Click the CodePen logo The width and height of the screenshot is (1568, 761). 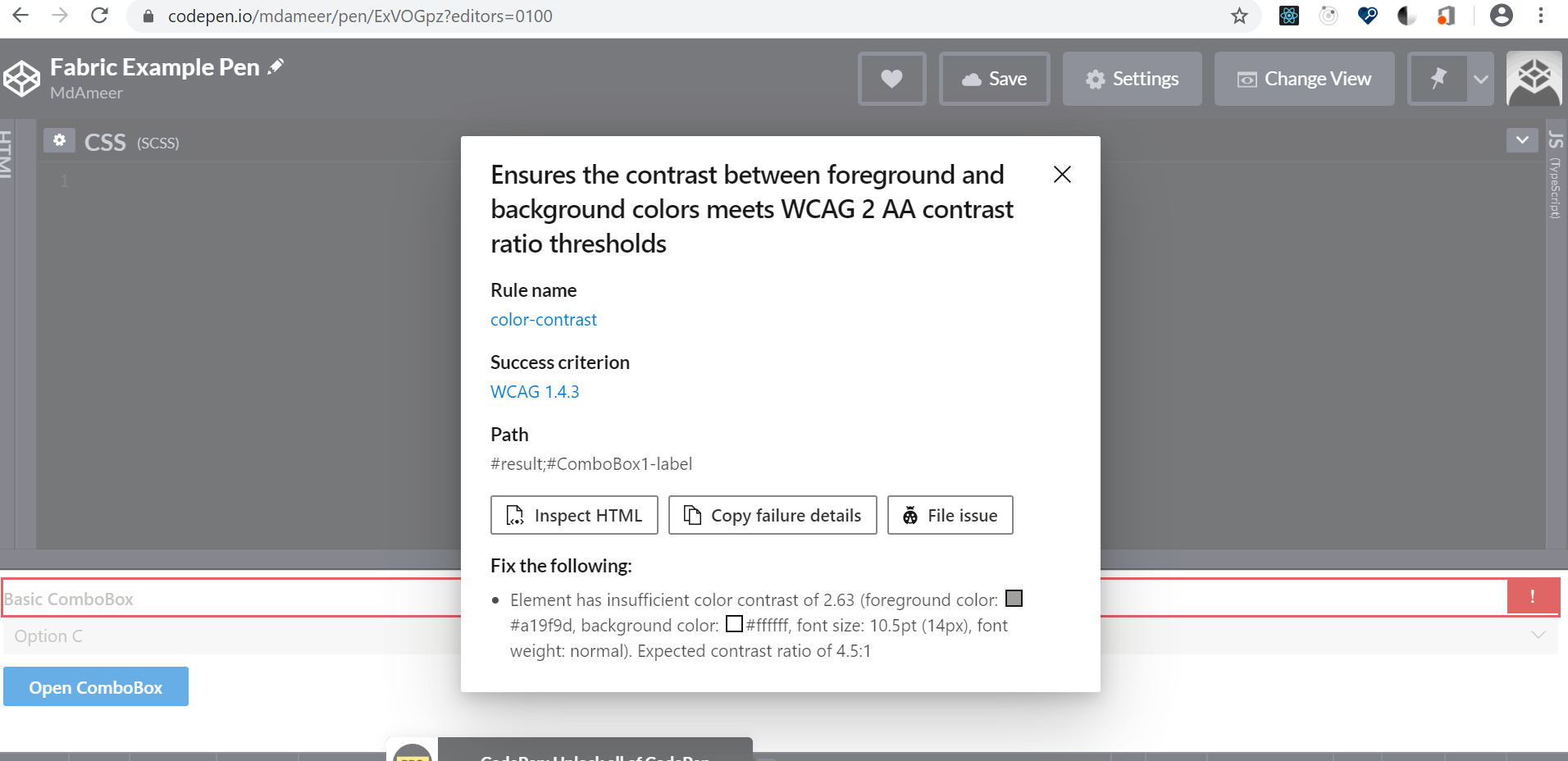point(22,78)
